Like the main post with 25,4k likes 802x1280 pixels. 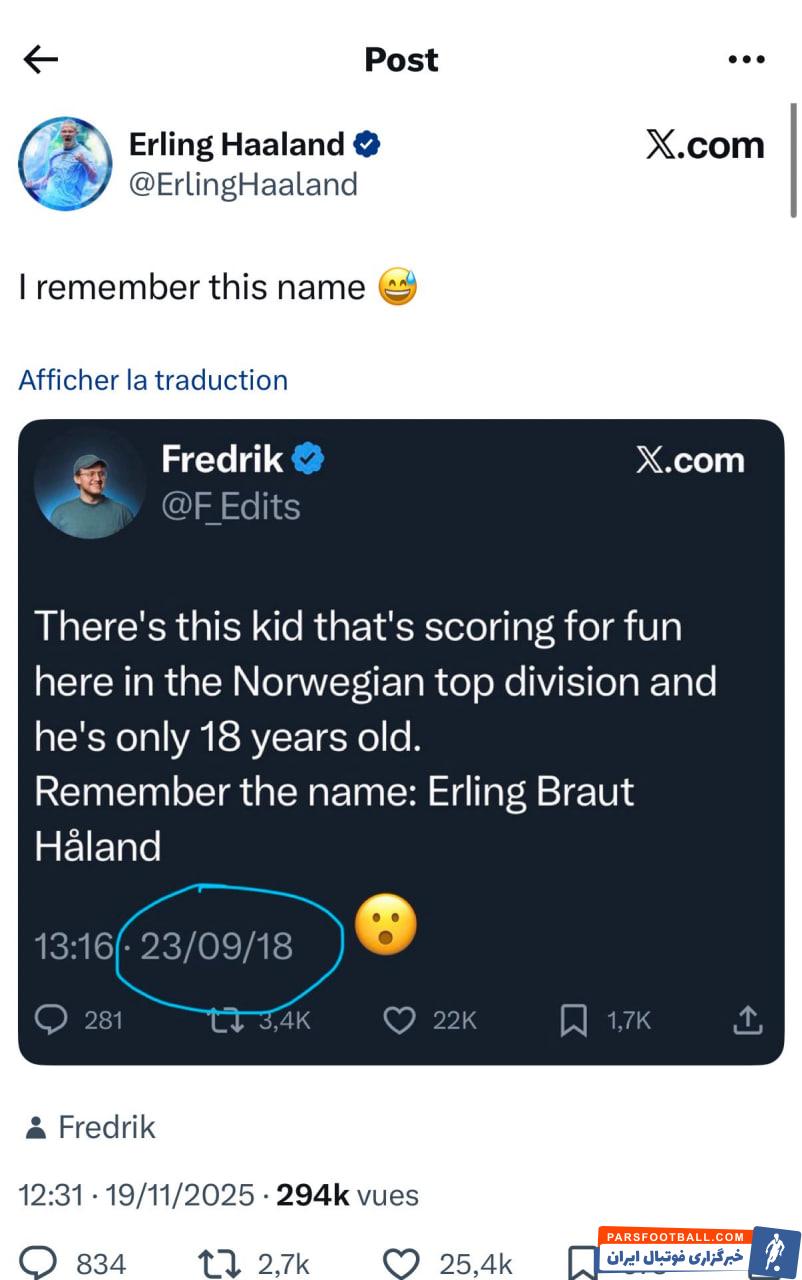click(x=404, y=1263)
